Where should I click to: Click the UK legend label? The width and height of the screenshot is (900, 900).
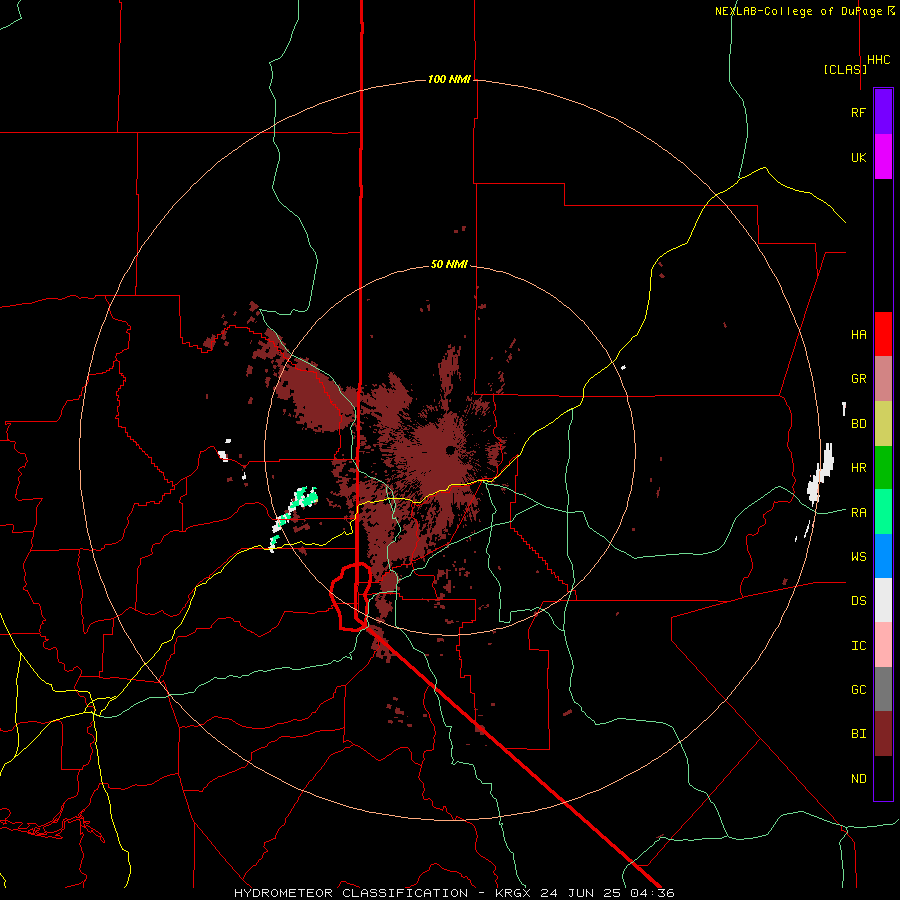[858, 157]
